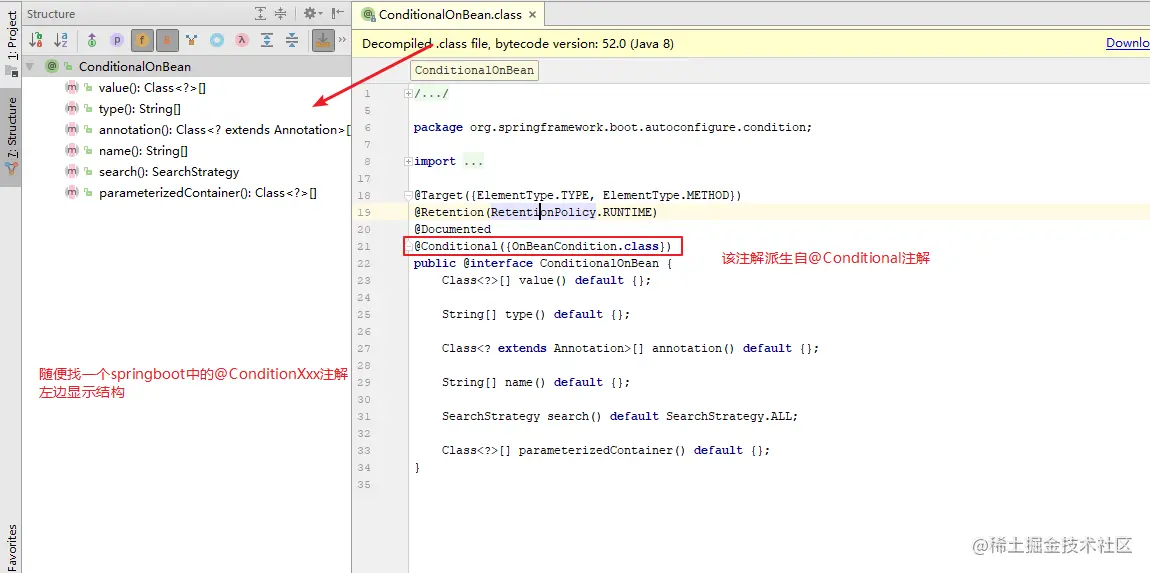Click fold marker at line 21
Screen dimensions: 1150x573
pos(409,247)
